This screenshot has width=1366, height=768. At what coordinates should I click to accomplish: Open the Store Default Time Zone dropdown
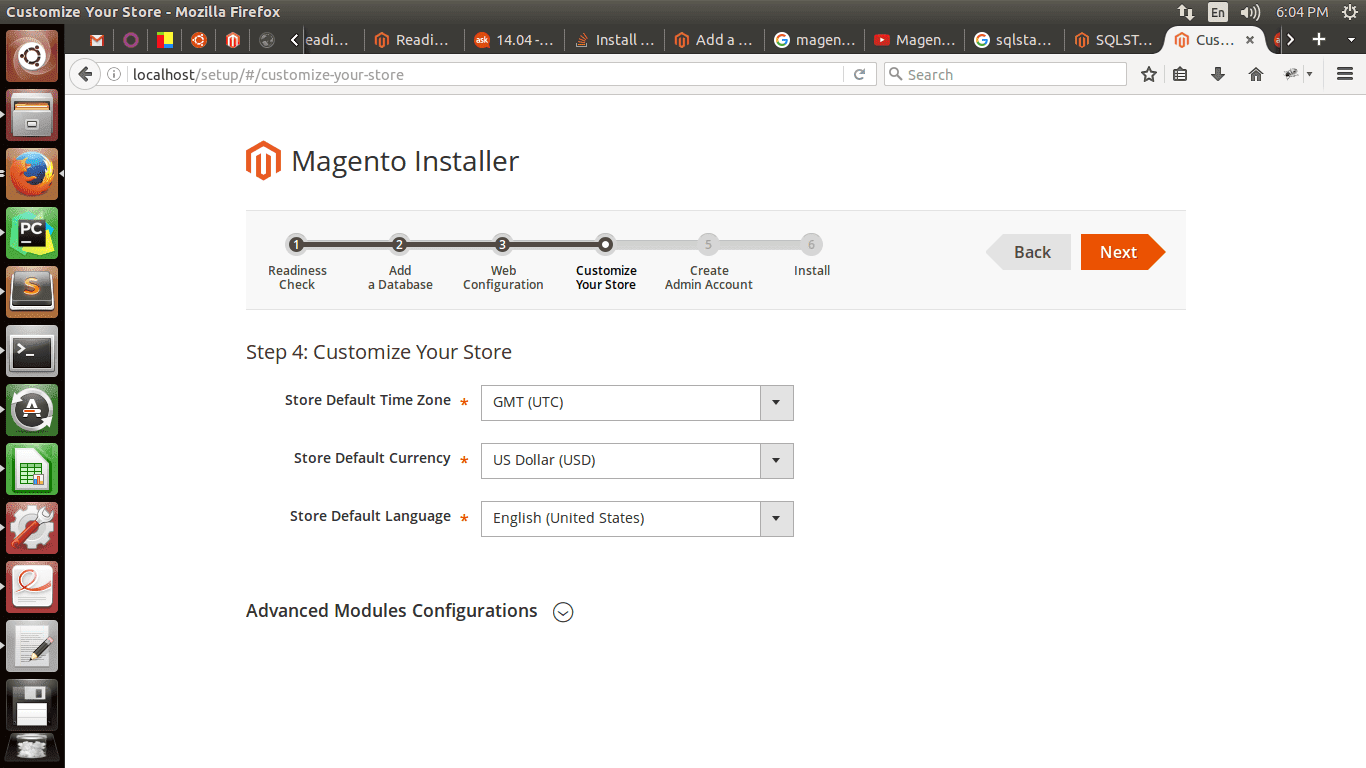click(x=637, y=403)
